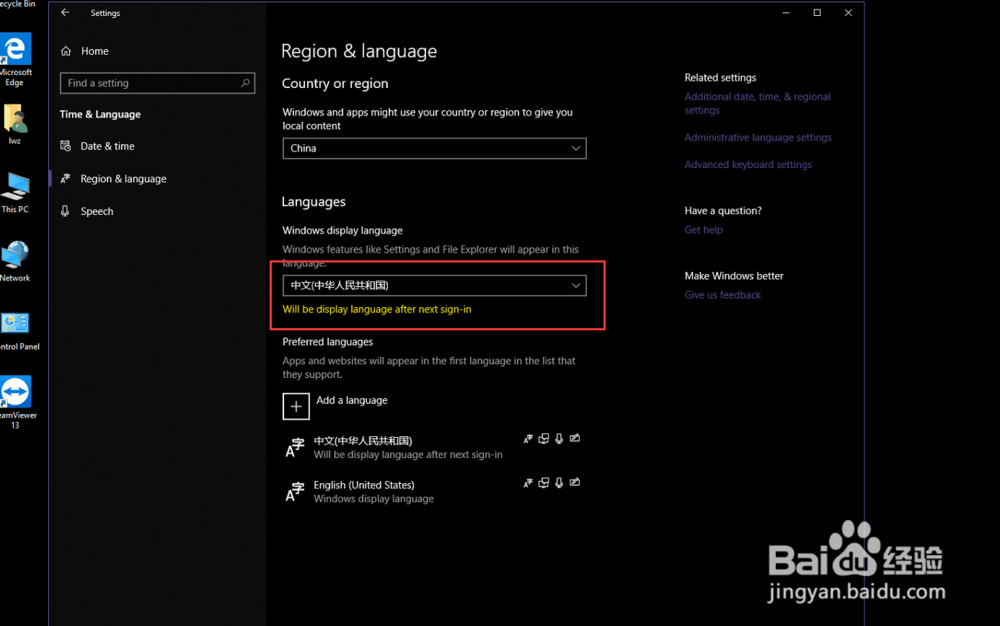The width and height of the screenshot is (1000, 626).
Task: Select the Network desktop icon
Action: [x=15, y=261]
